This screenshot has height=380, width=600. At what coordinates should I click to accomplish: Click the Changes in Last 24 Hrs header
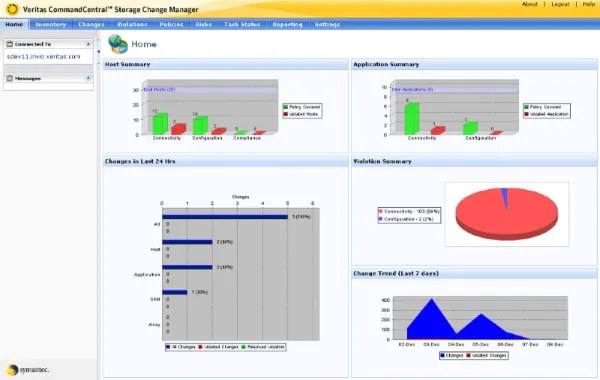pyautogui.click(x=226, y=161)
